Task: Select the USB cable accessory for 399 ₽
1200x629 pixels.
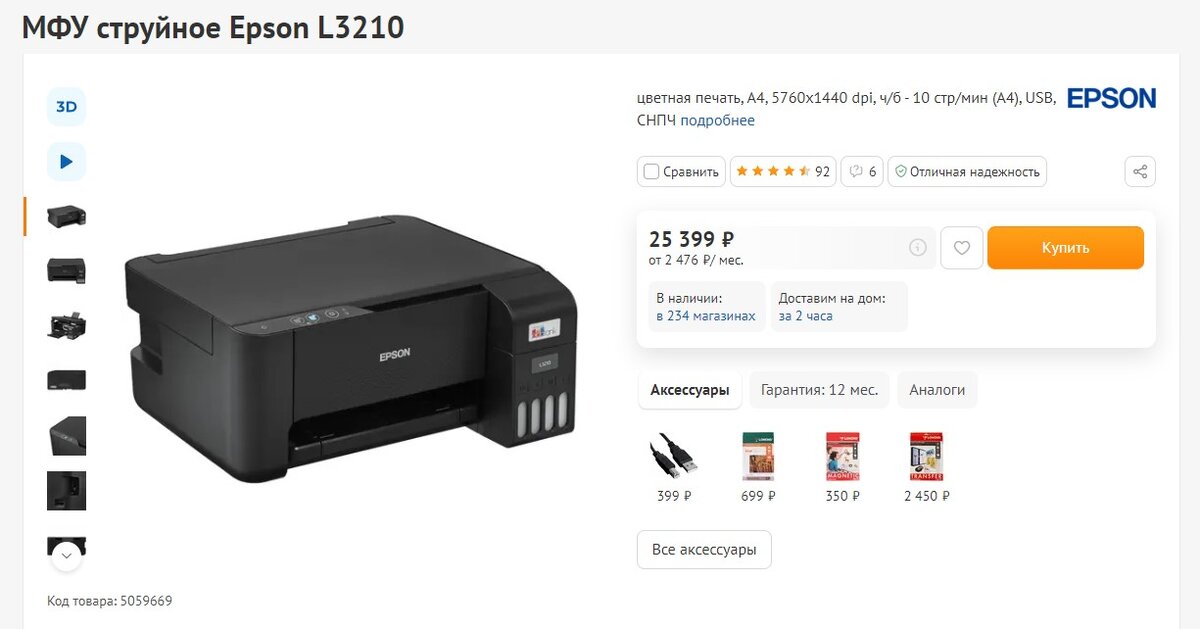Action: pos(673,457)
